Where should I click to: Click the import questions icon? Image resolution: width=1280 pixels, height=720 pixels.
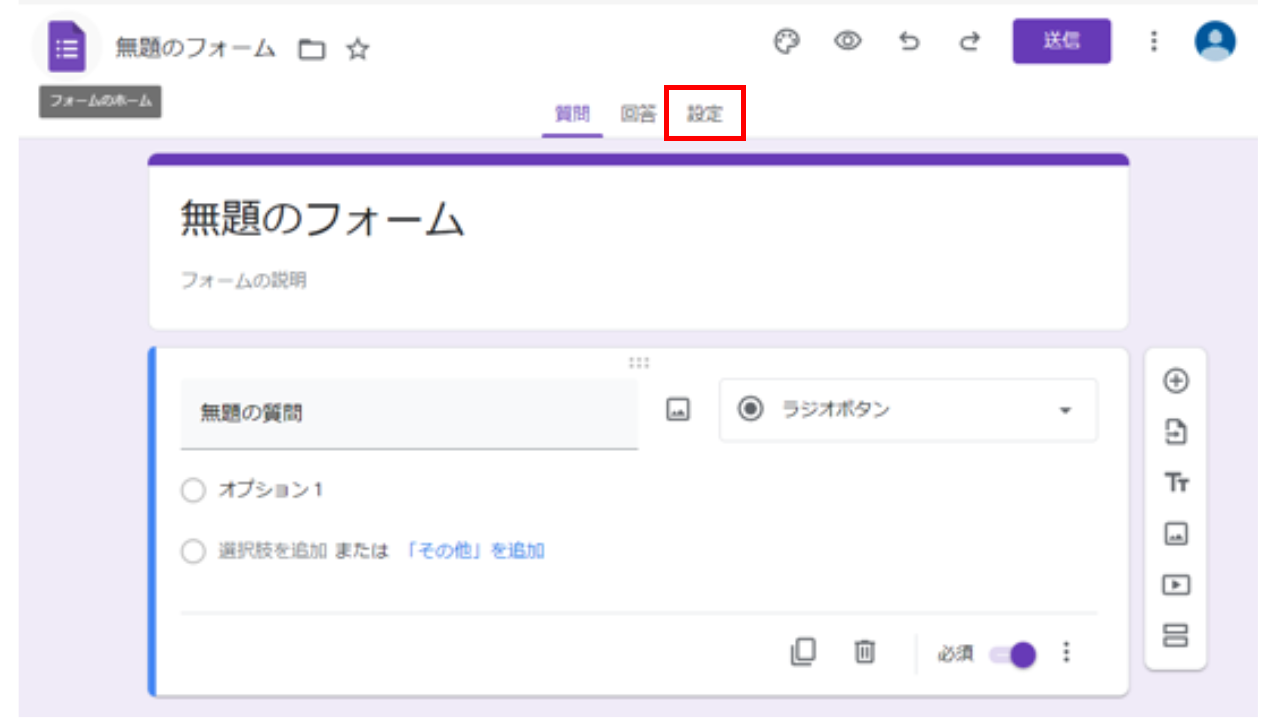tap(1176, 433)
